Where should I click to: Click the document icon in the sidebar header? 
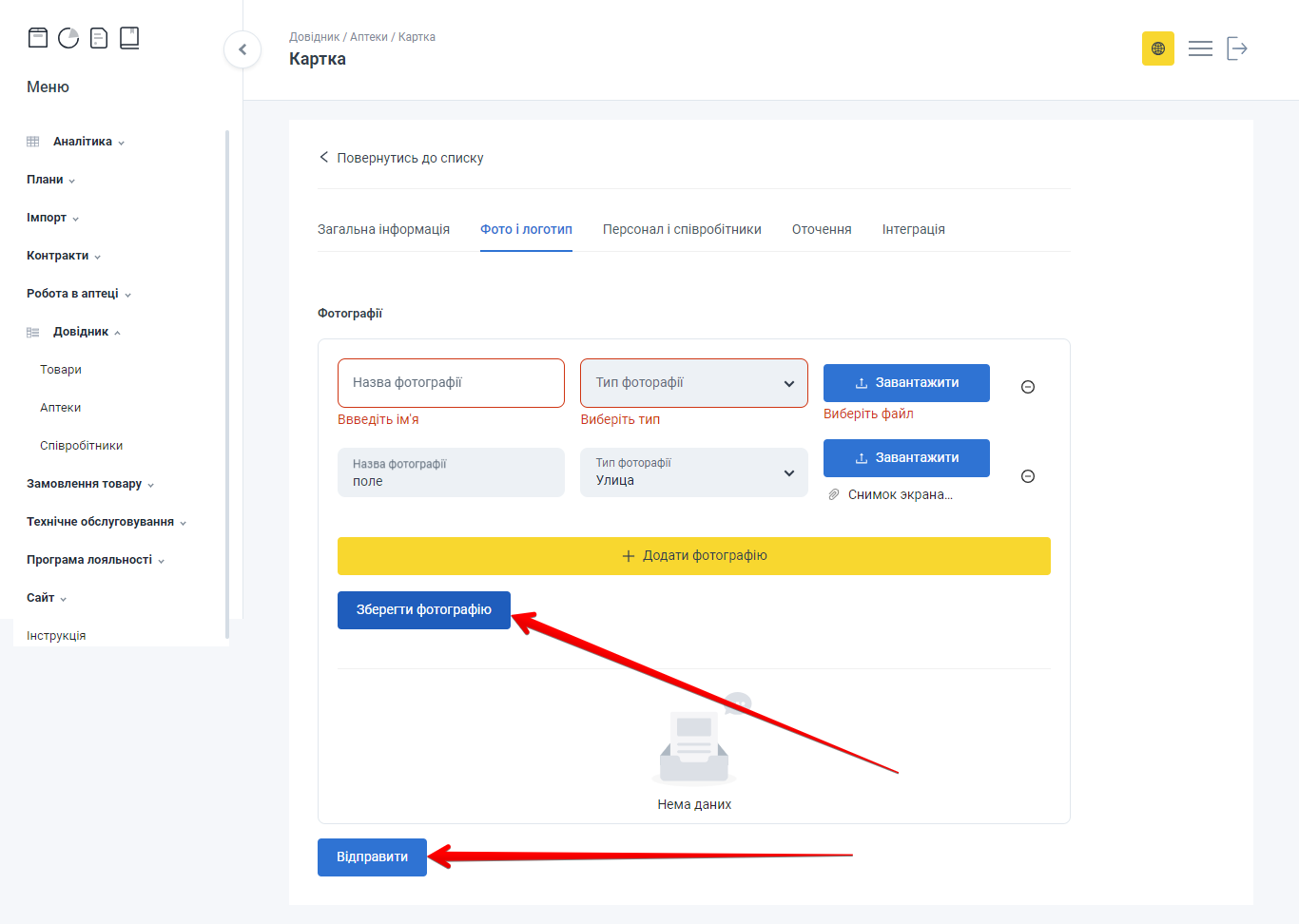point(99,38)
